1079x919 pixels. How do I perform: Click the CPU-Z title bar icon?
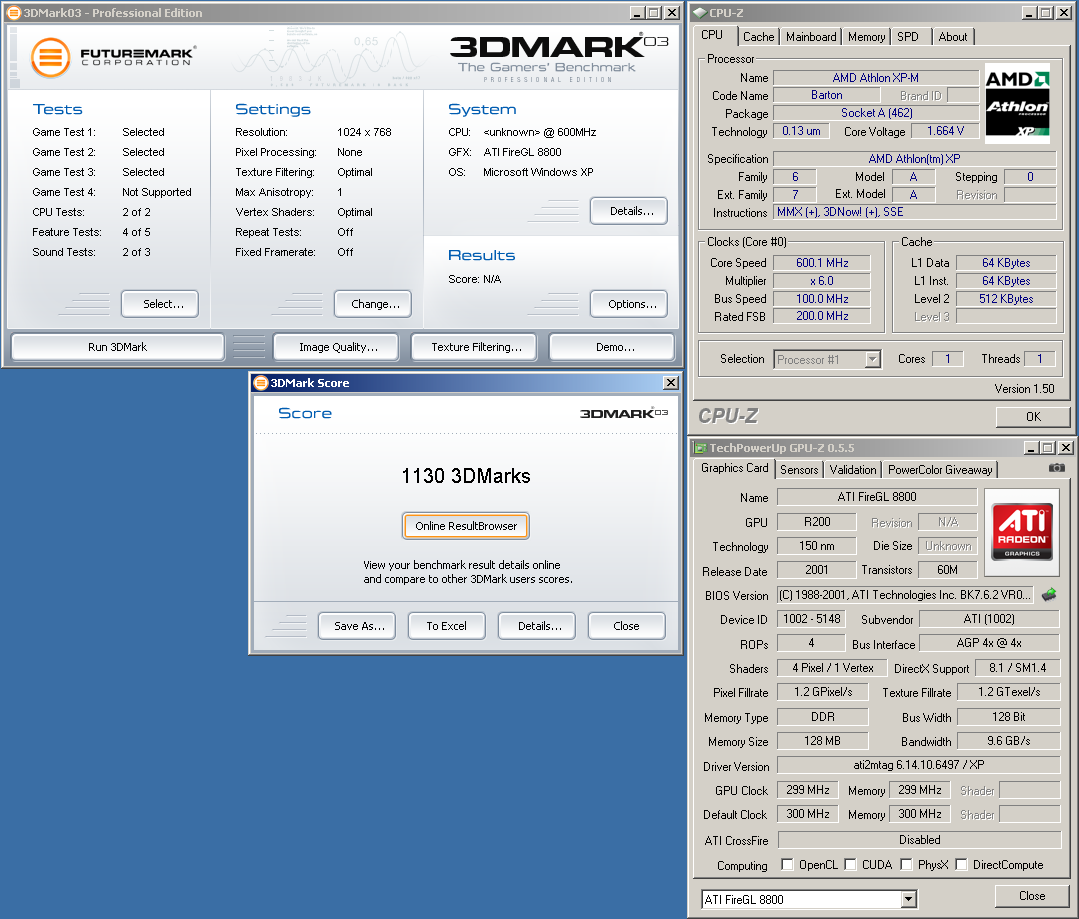pyautogui.click(x=700, y=13)
